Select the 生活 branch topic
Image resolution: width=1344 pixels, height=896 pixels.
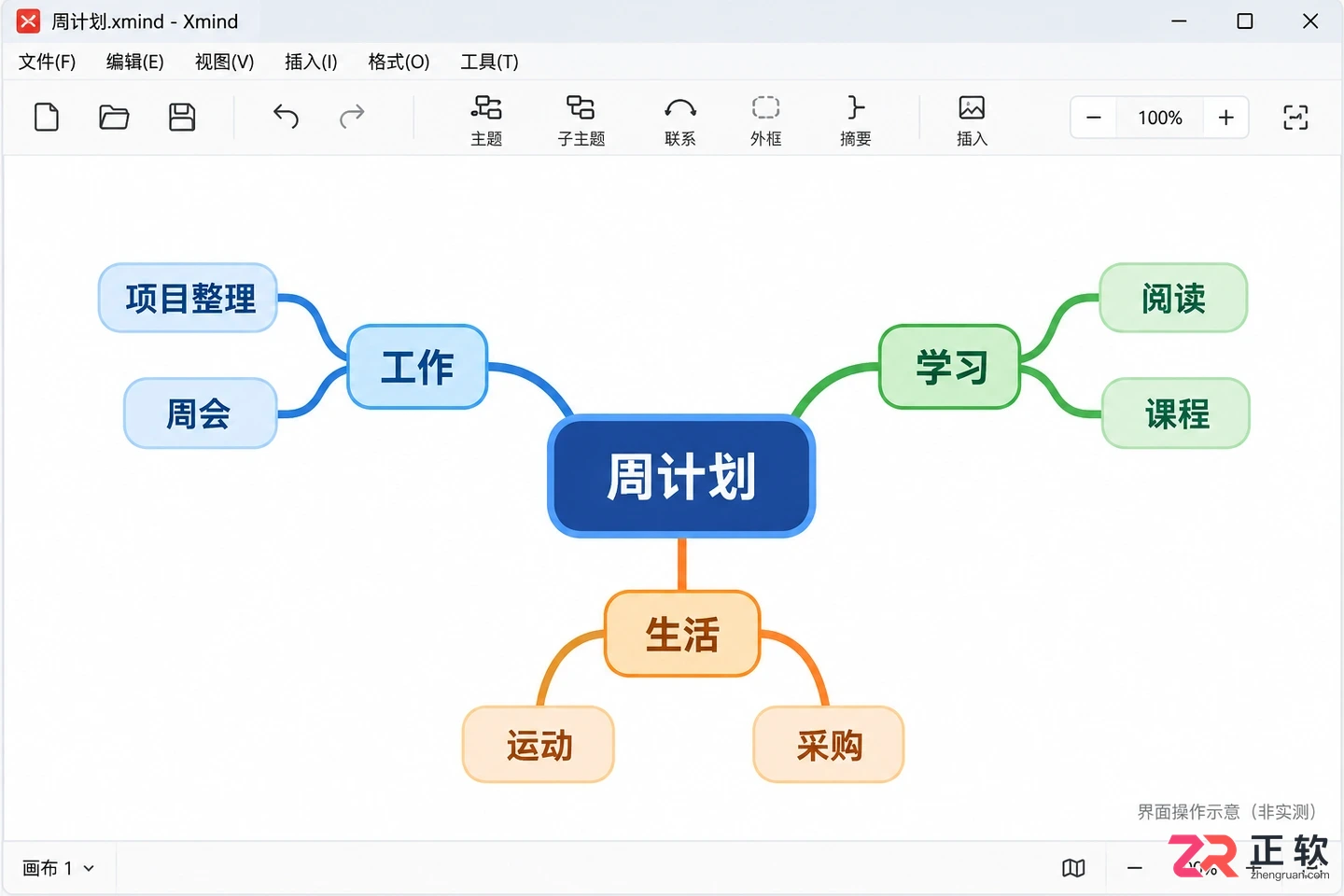tap(682, 634)
